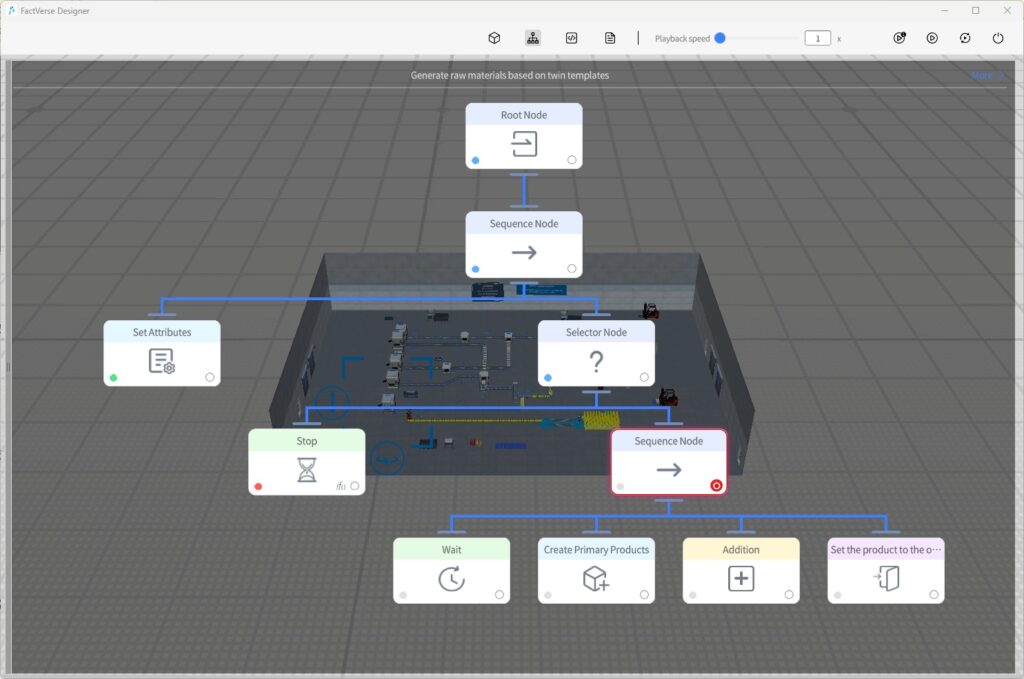Viewport: 1024px width, 679px height.
Task: Toggle the red breakpoint on Sequence Node
Action: [716, 486]
